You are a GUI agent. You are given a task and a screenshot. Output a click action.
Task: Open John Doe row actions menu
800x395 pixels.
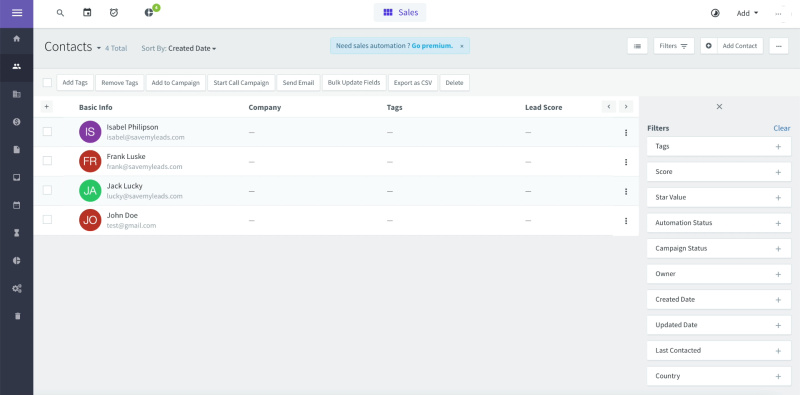coord(626,221)
